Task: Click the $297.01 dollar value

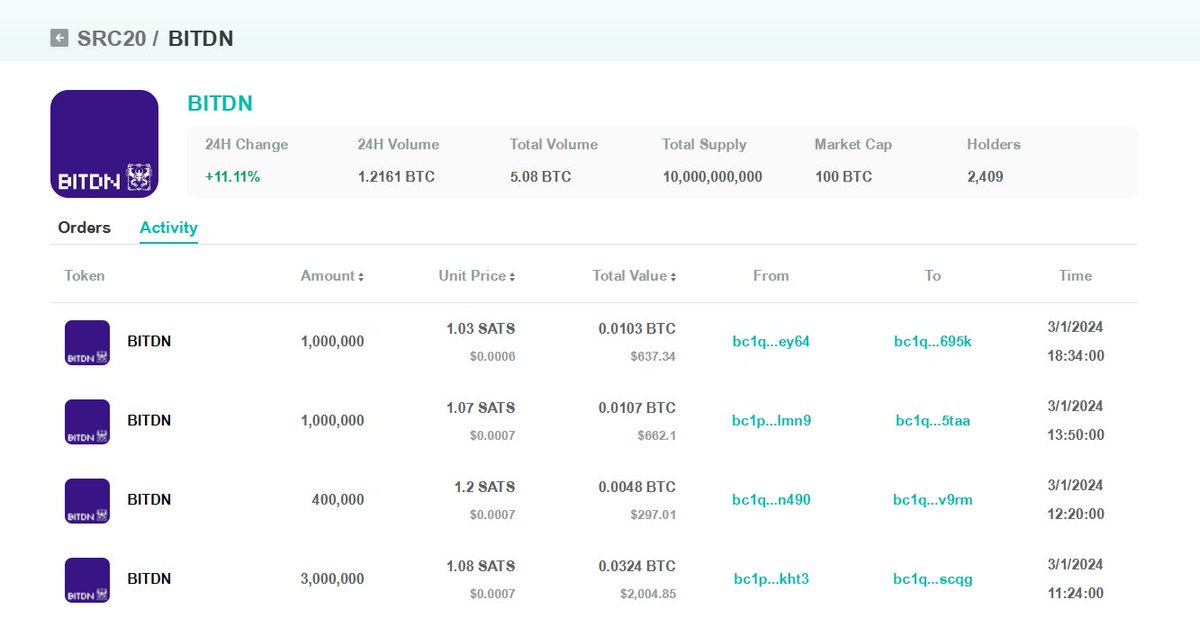Action: 653,514
